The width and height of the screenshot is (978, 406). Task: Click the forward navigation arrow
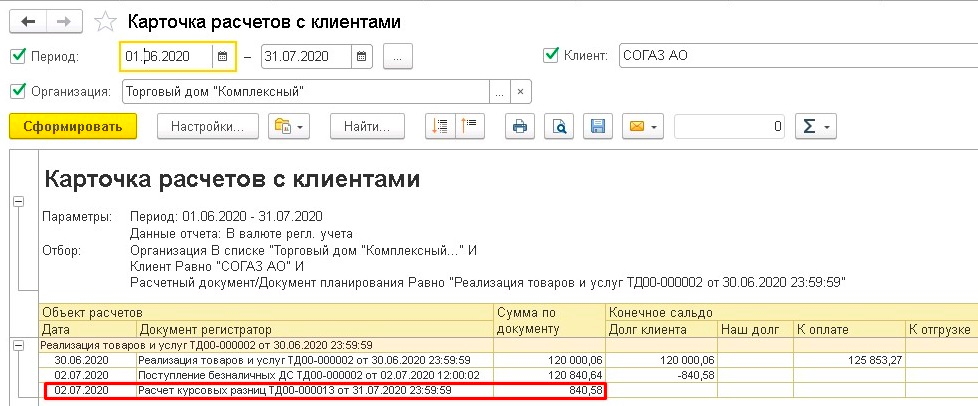tap(63, 20)
